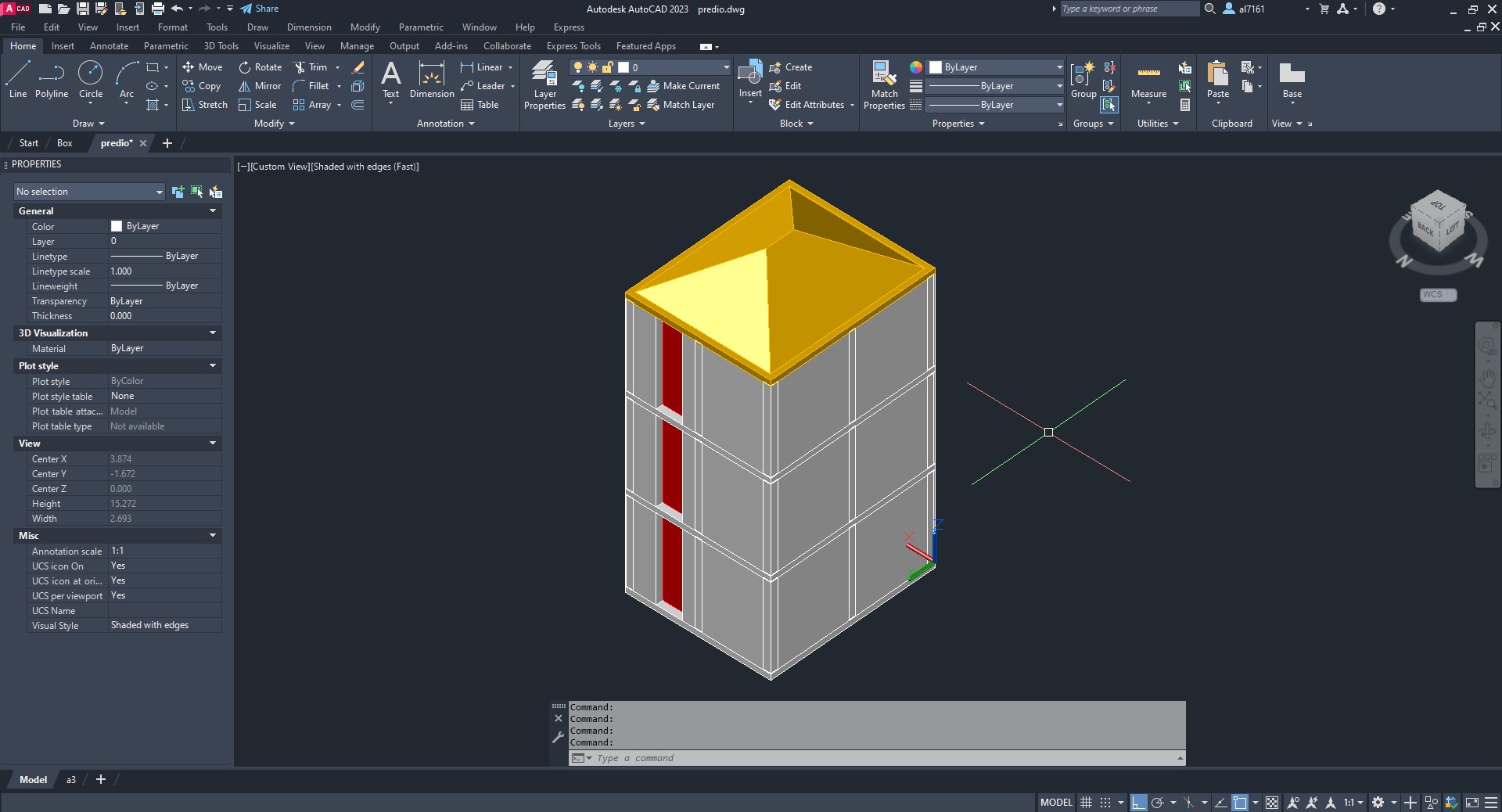The width and height of the screenshot is (1502, 812).
Task: Switch to the Annotate ribbon tab
Action: point(109,46)
